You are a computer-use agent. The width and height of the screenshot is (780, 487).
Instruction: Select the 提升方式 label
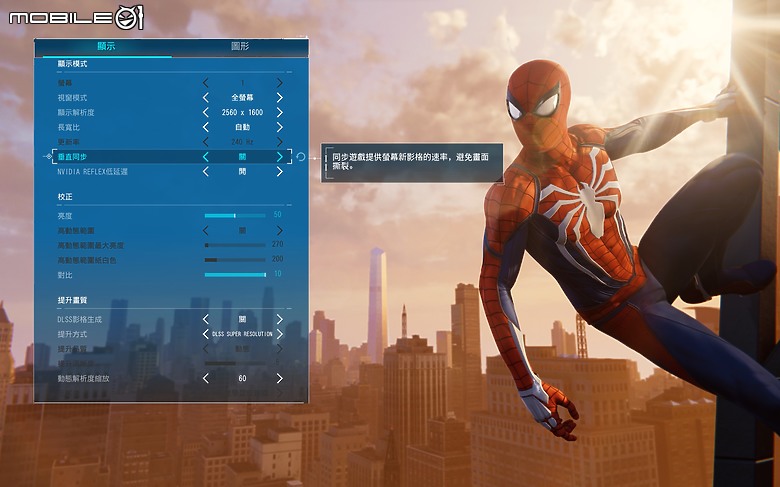tap(72, 334)
